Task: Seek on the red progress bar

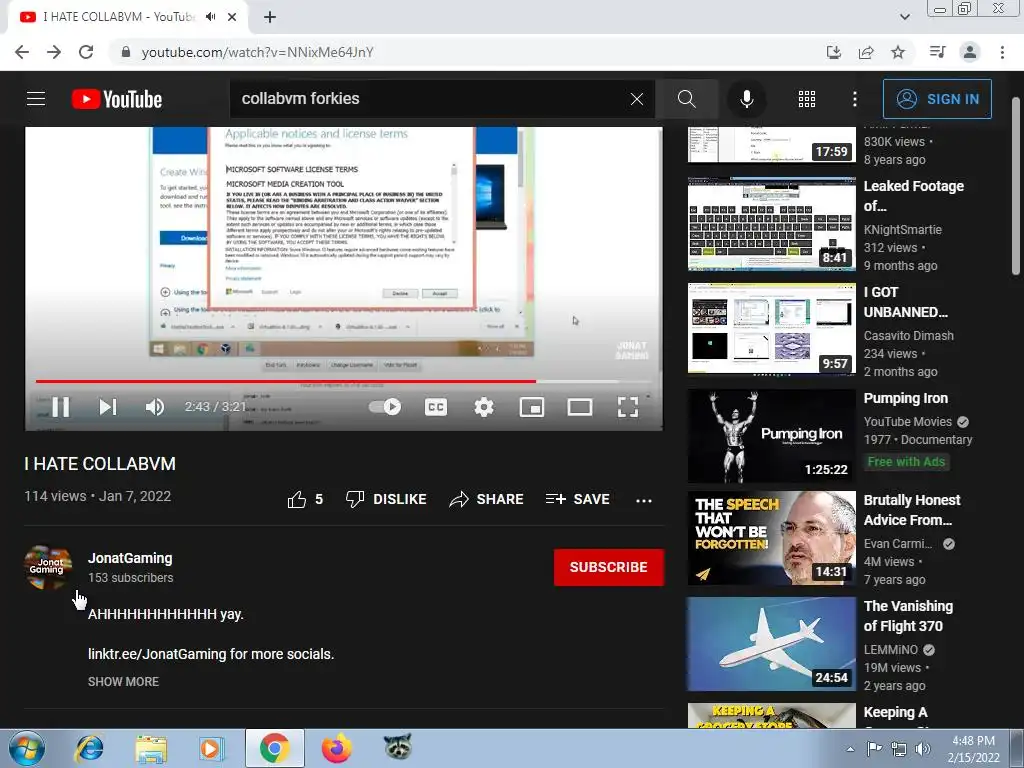Action: [x=343, y=381]
